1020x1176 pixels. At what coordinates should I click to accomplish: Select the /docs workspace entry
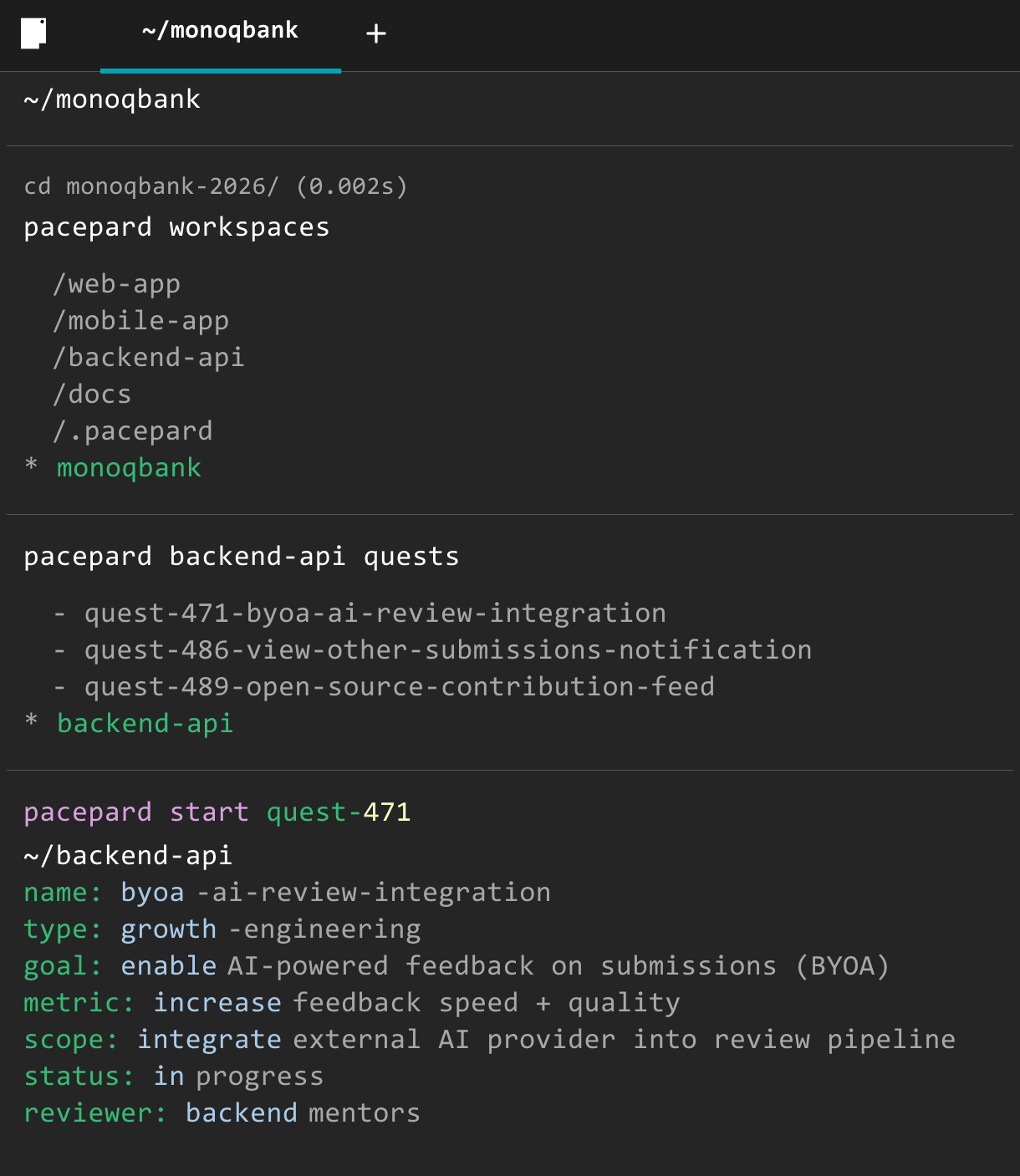click(92, 395)
